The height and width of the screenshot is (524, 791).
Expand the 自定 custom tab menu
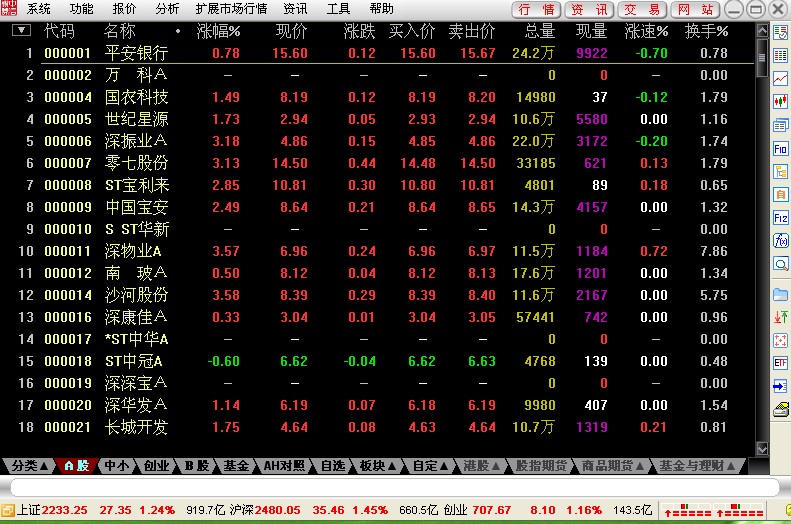point(430,466)
